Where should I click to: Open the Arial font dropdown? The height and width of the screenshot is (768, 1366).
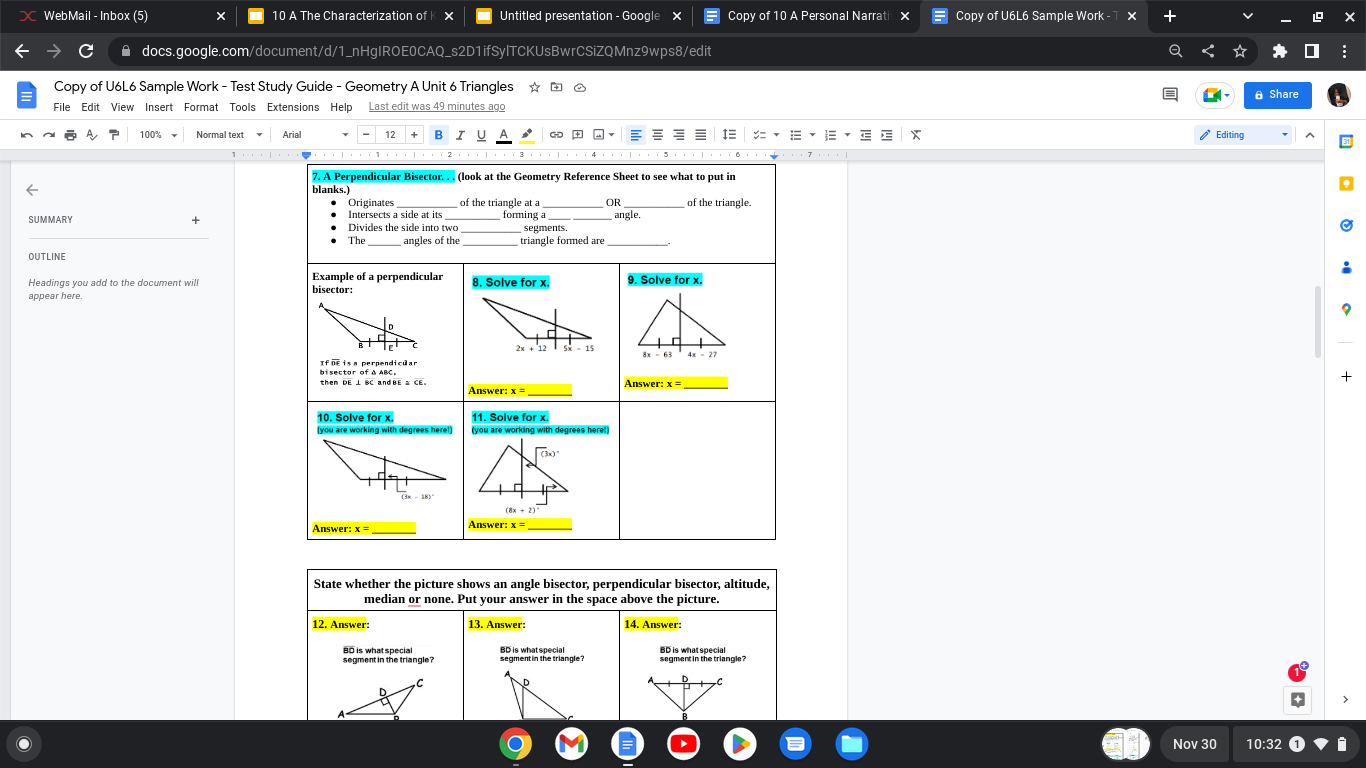pos(315,135)
